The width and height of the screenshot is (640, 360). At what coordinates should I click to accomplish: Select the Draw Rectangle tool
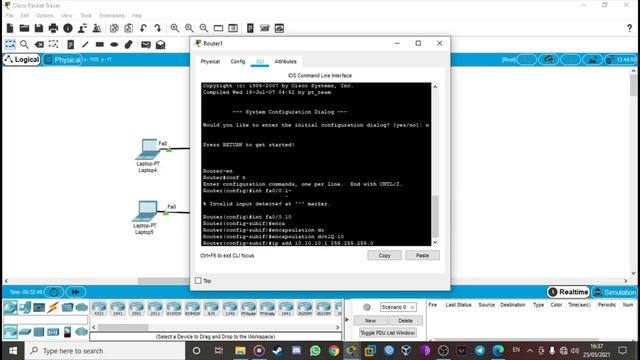tap(100, 44)
